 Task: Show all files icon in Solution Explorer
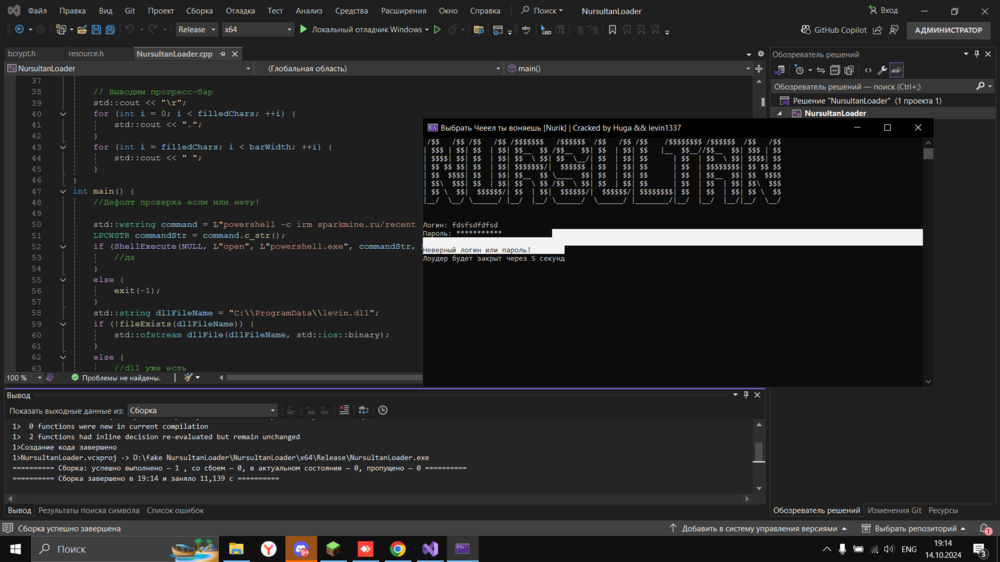(849, 70)
